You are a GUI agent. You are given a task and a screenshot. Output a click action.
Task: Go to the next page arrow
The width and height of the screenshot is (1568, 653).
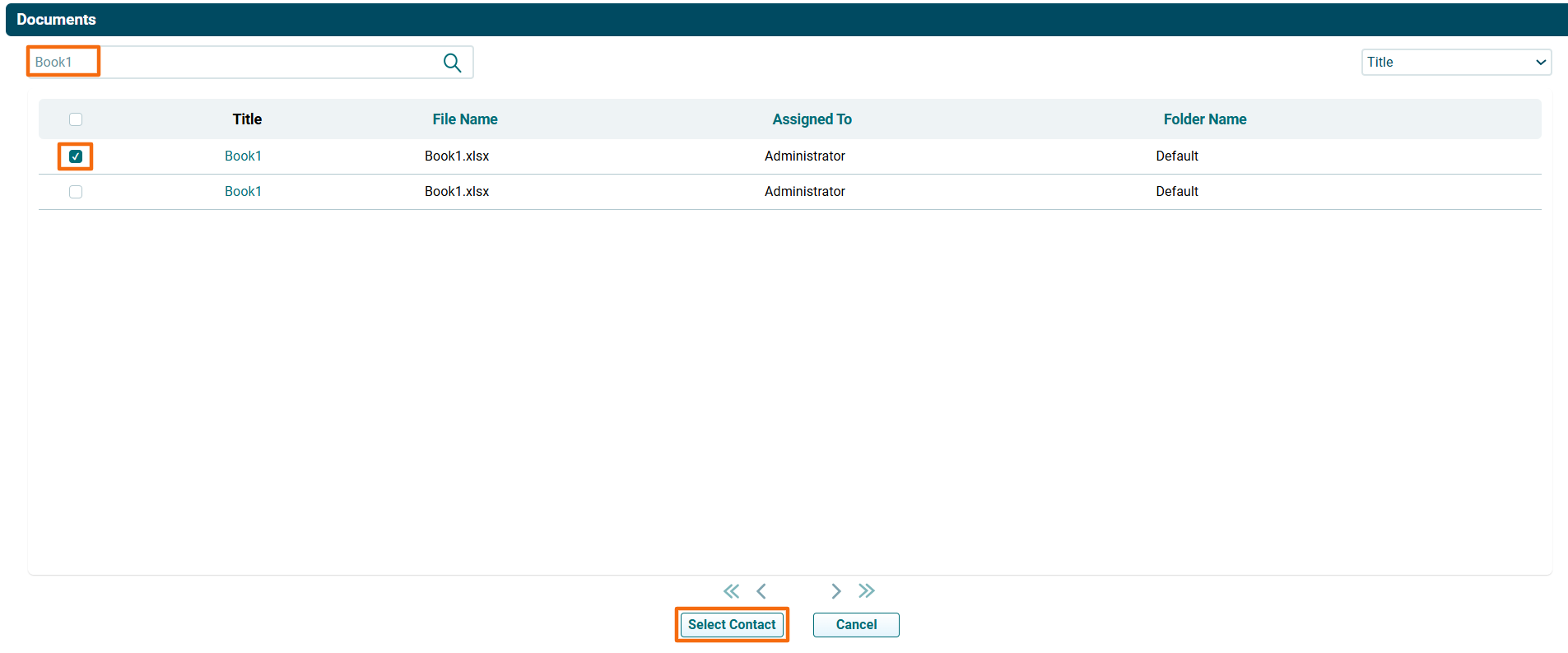[835, 591]
